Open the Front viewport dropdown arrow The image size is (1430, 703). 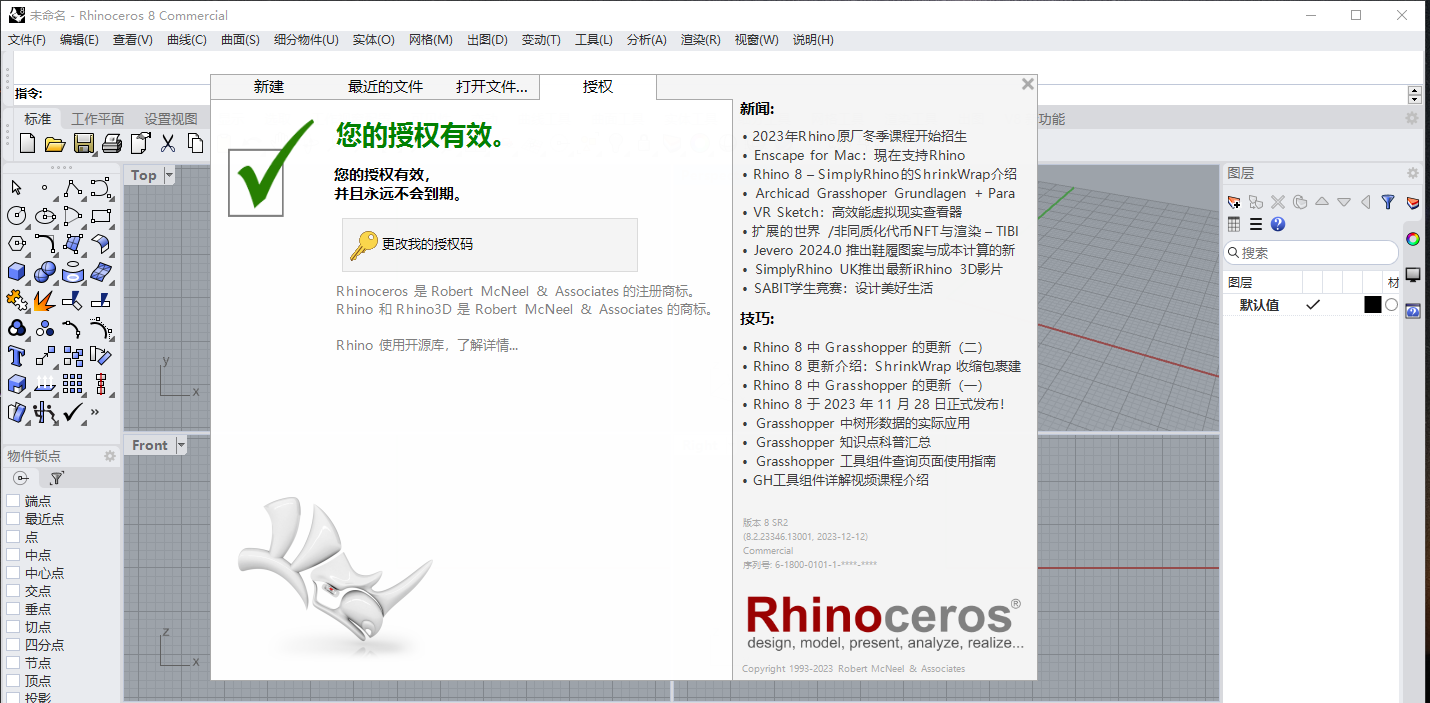181,445
